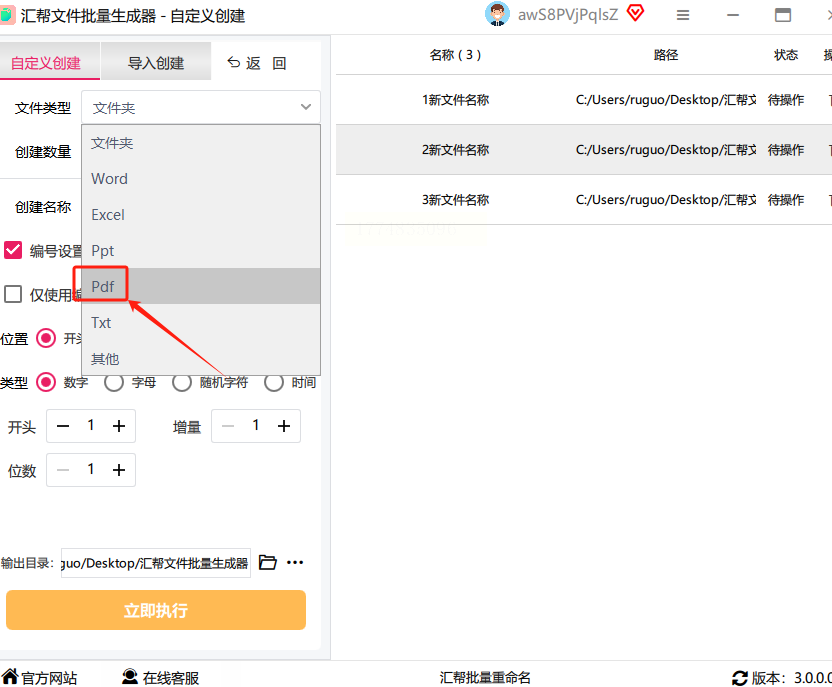832x687 pixels.
Task: Click the 版本 3.0.0 text
Action: click(791, 677)
